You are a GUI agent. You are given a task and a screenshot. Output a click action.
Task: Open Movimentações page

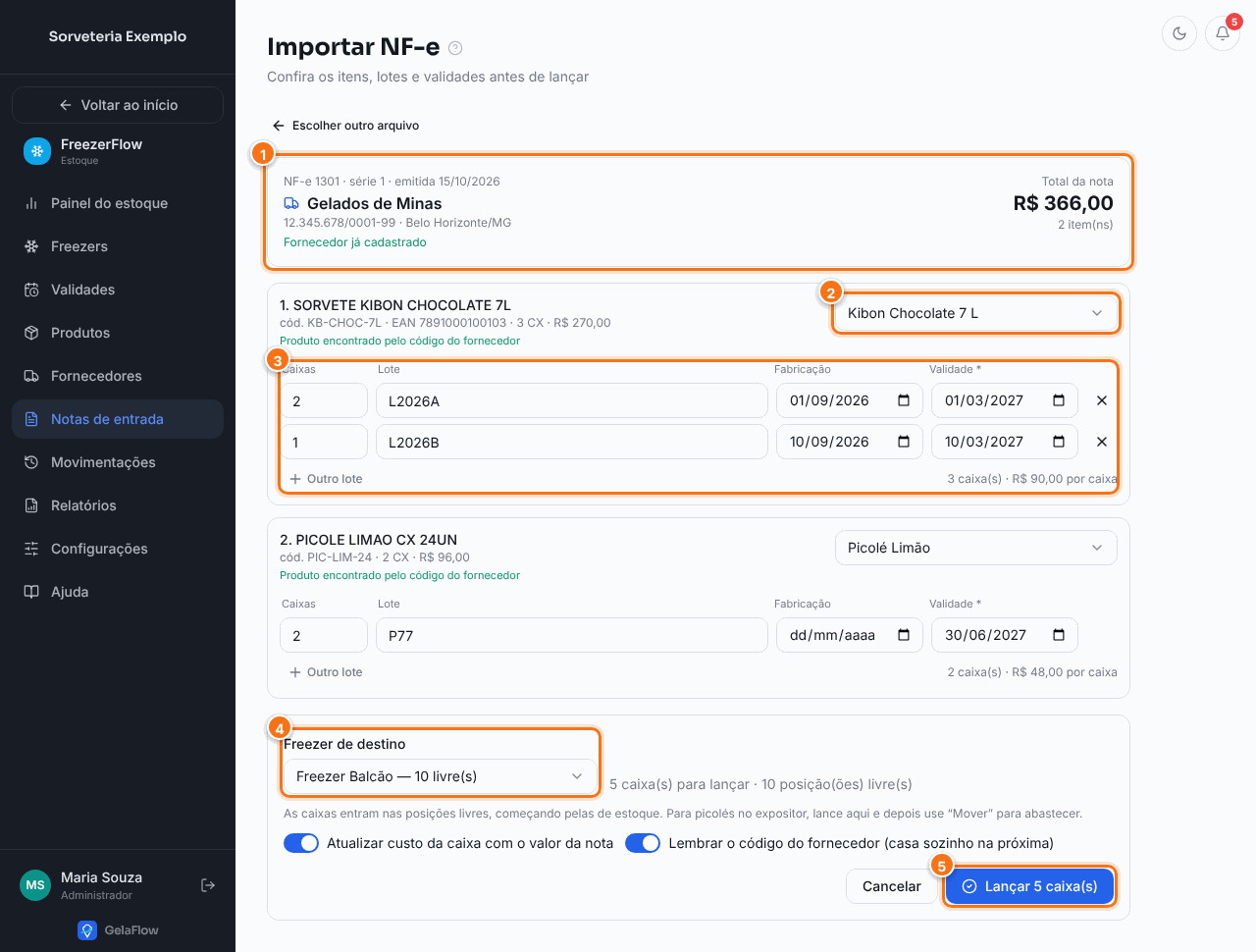tap(118, 462)
